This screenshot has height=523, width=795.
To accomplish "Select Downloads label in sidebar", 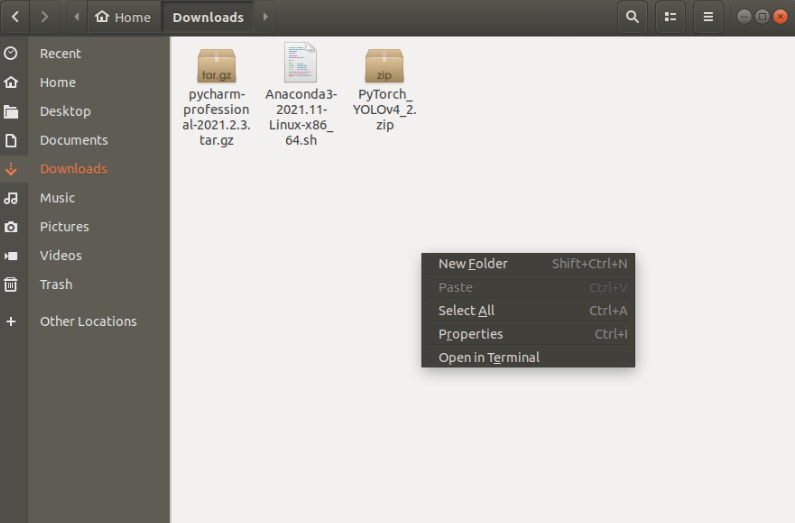I will (x=74, y=169).
